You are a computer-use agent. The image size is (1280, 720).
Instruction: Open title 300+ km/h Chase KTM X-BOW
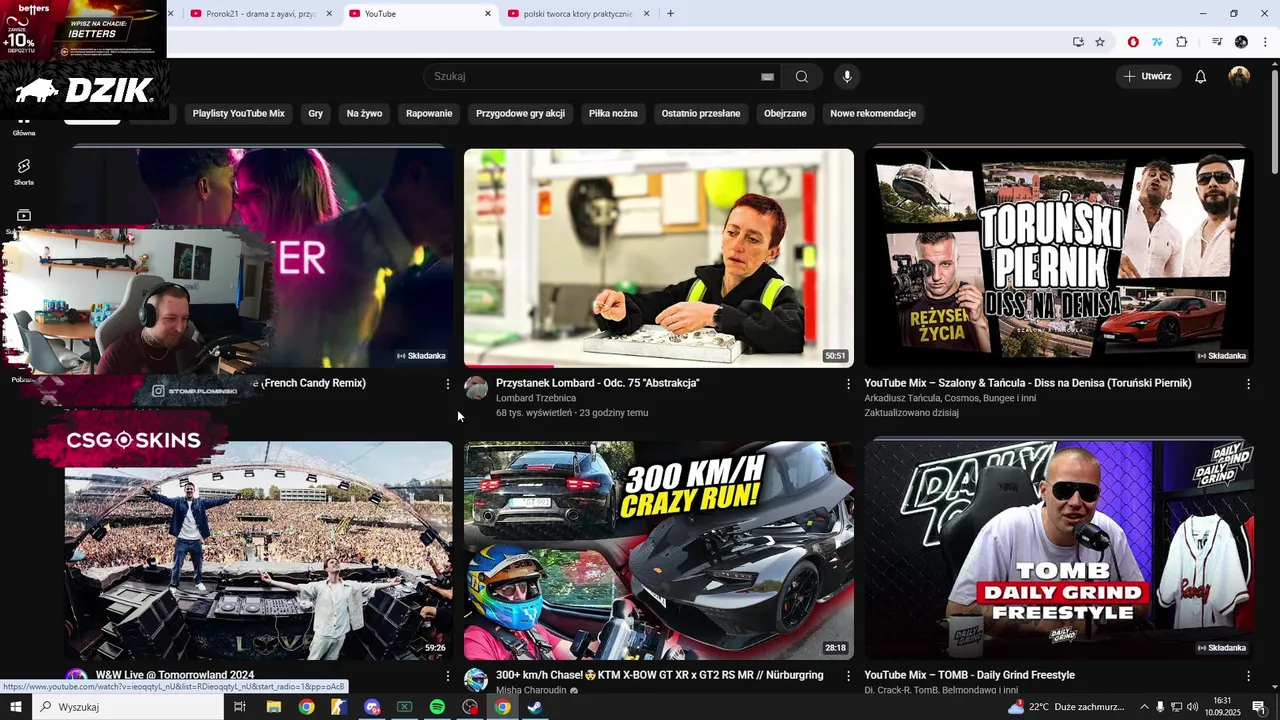[660, 675]
